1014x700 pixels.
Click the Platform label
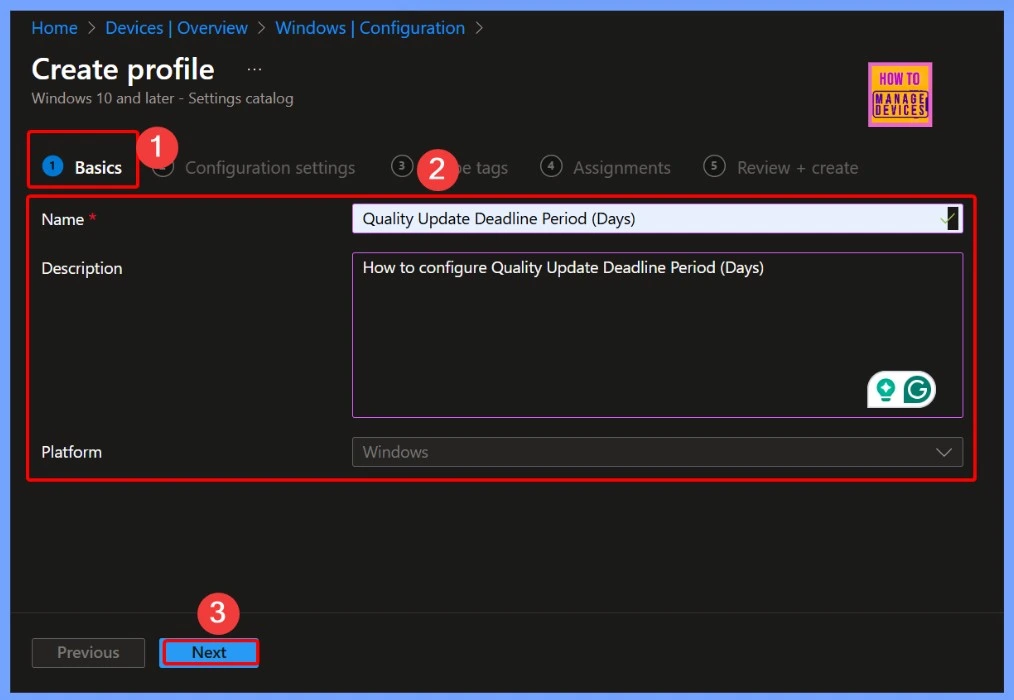[71, 452]
